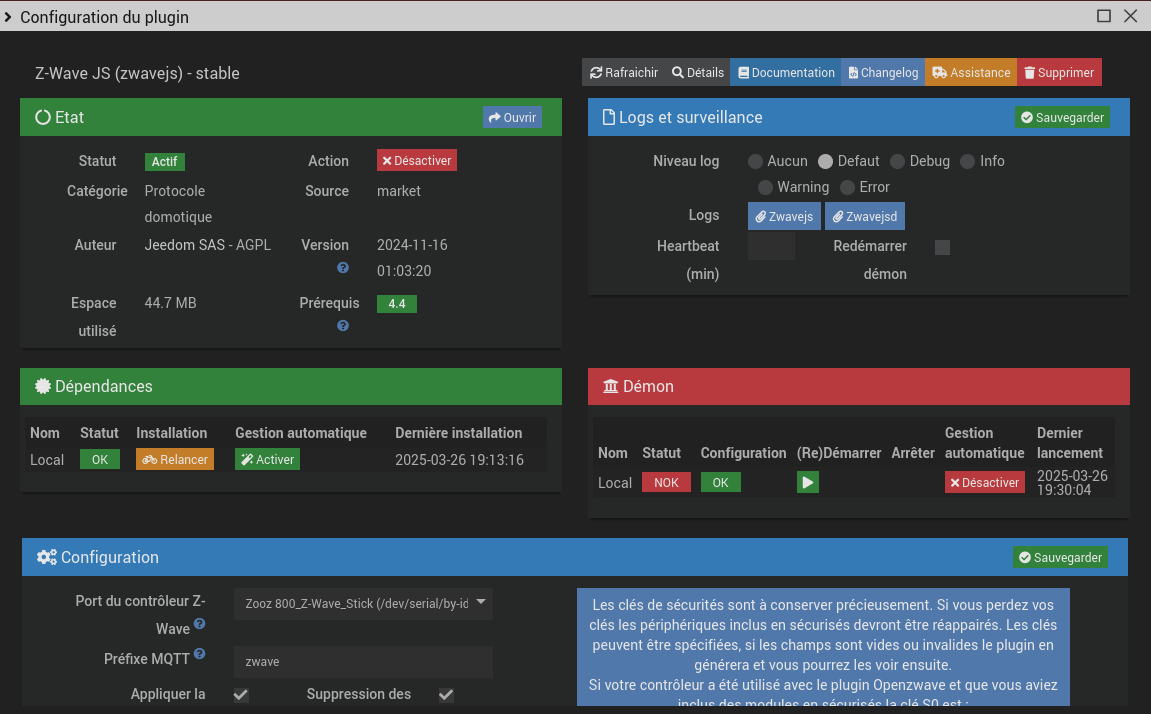Click the help icon beside Préfixe MQTT

[x=200, y=654]
